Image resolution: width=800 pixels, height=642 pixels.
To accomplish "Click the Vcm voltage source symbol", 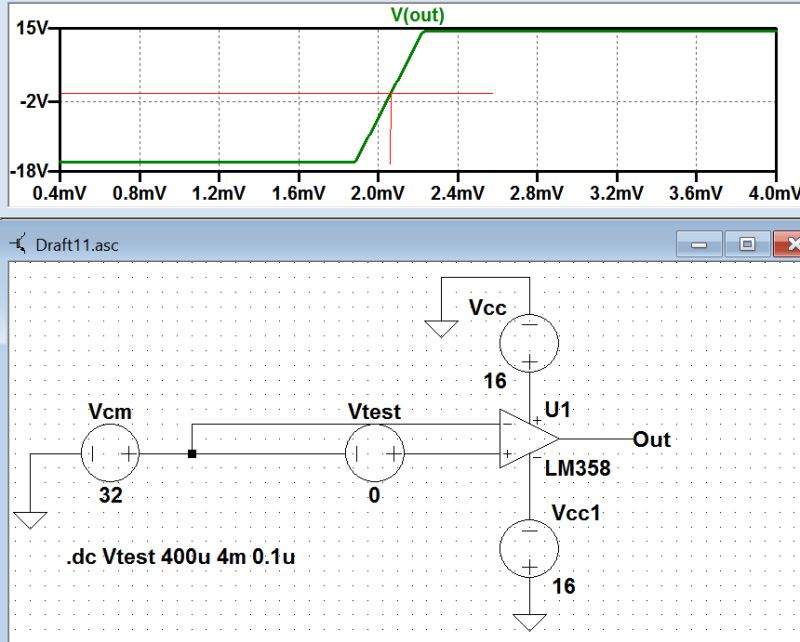I will pos(108,452).
